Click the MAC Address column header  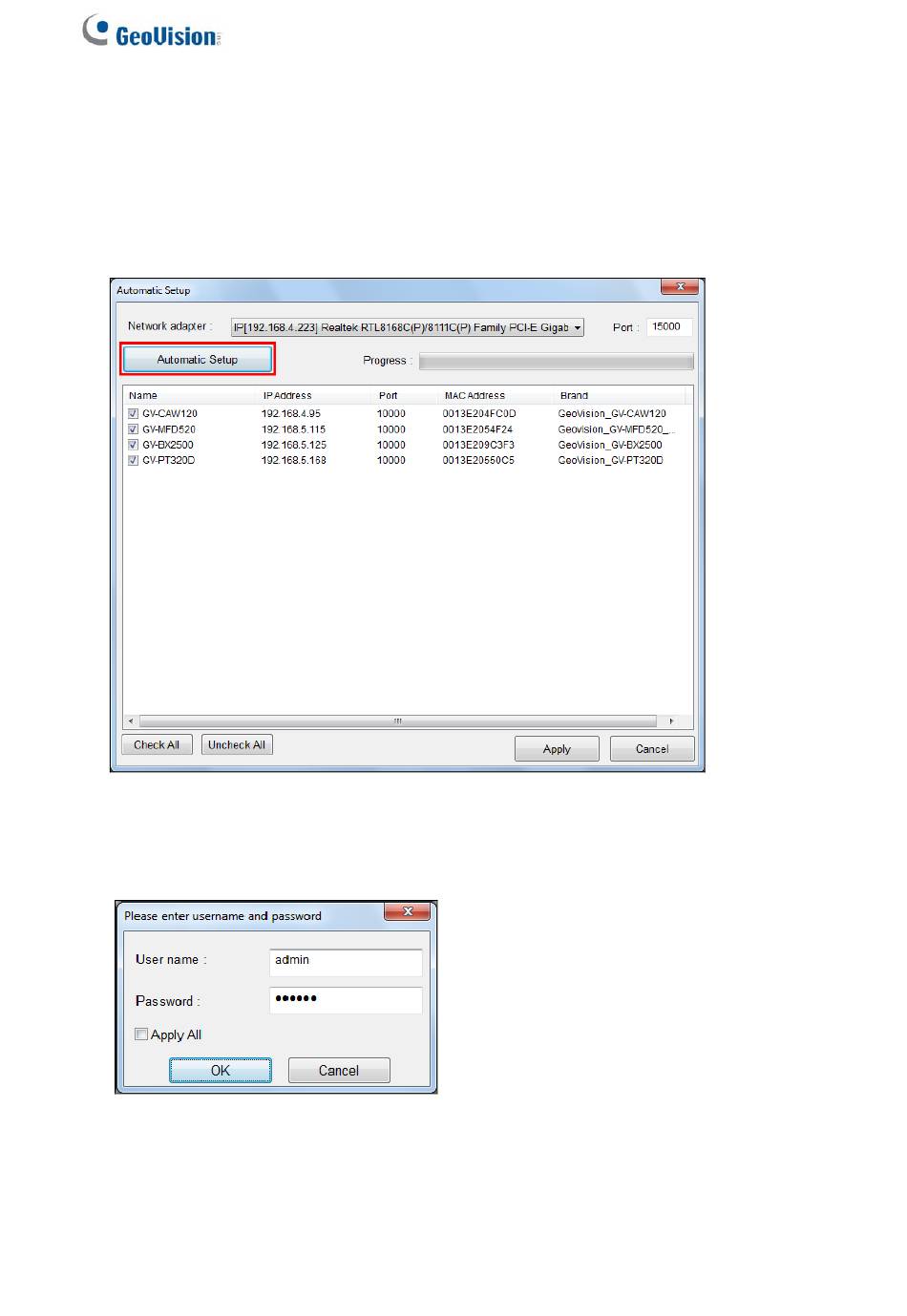pyautogui.click(x=475, y=395)
